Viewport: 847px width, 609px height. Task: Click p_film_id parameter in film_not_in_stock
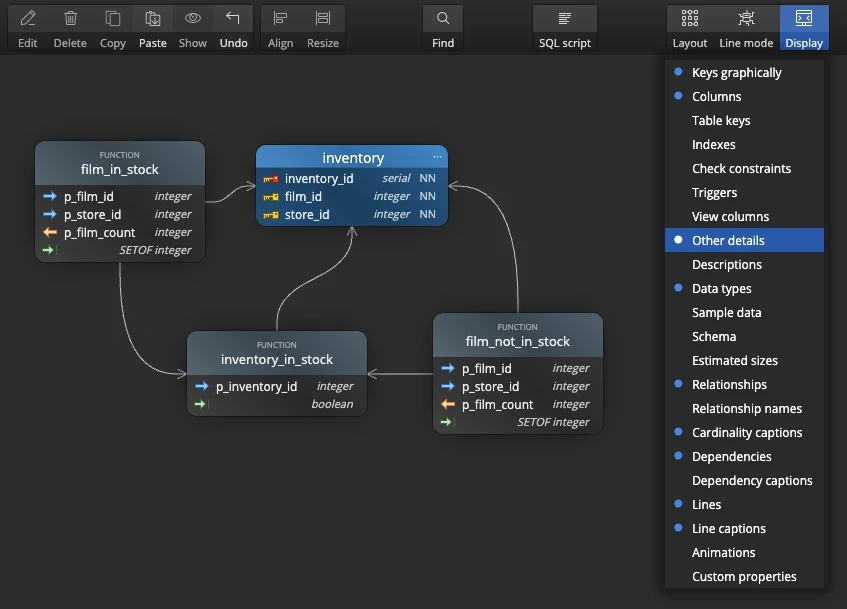pos(487,369)
